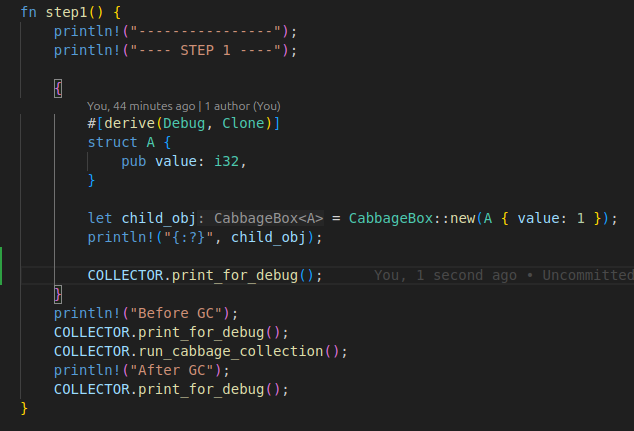The width and height of the screenshot is (634, 431).
Task: Open the "1 author (You)" code lens
Action: coord(245,105)
